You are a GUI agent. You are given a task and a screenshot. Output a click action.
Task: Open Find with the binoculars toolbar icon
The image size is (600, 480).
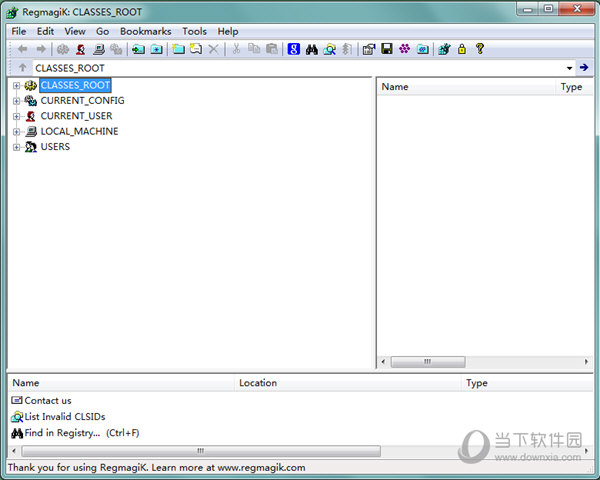pyautogui.click(x=311, y=49)
